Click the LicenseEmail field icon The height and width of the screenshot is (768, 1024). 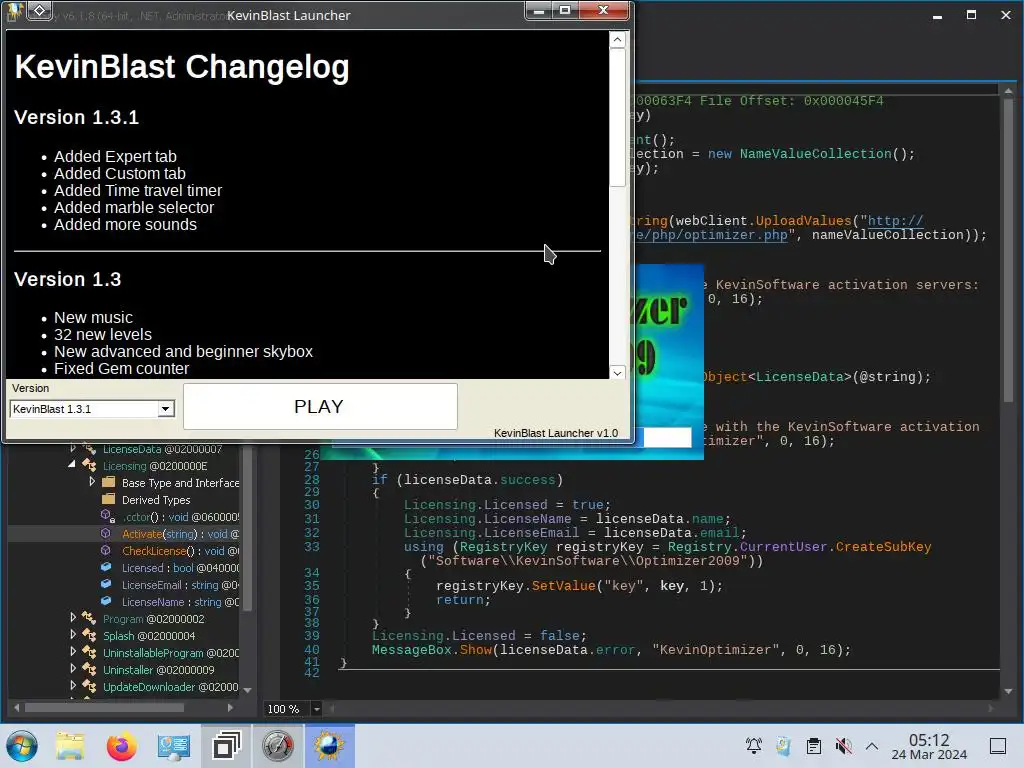coord(106,584)
